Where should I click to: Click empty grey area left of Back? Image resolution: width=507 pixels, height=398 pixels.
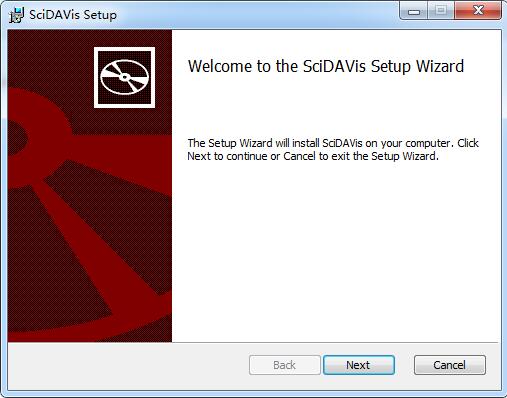point(128,366)
